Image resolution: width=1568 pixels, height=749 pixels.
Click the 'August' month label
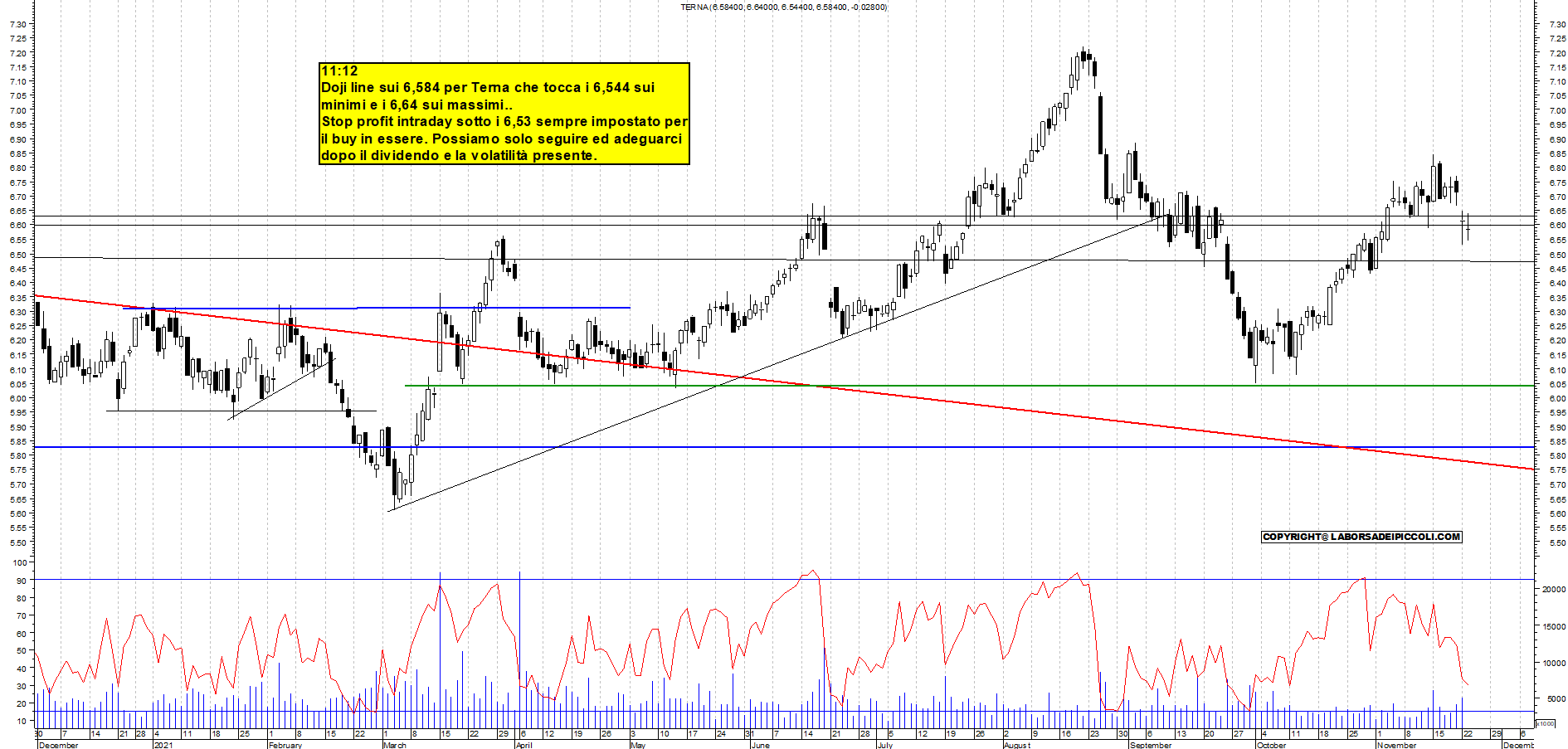pyautogui.click(x=1016, y=745)
